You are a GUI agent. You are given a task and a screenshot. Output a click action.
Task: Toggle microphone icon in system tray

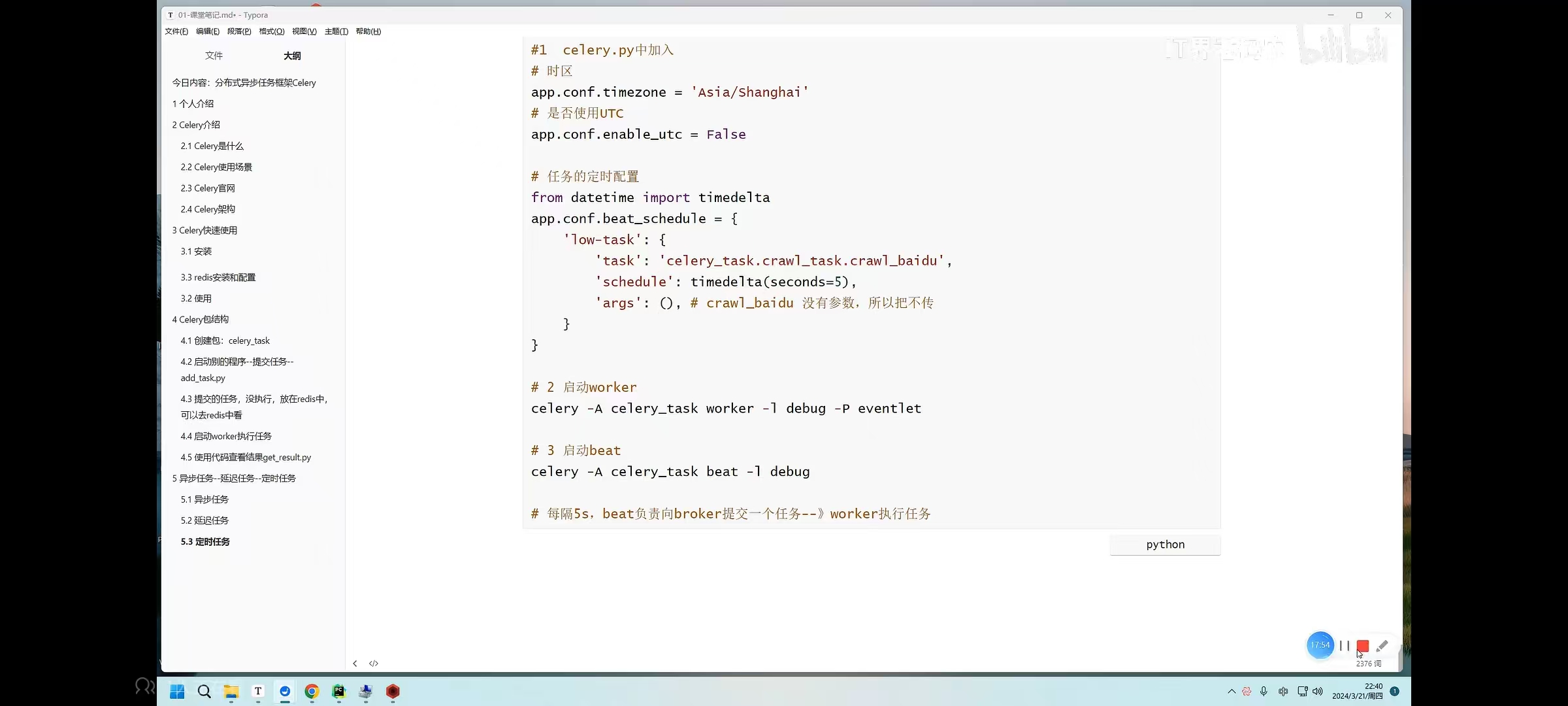1264,692
